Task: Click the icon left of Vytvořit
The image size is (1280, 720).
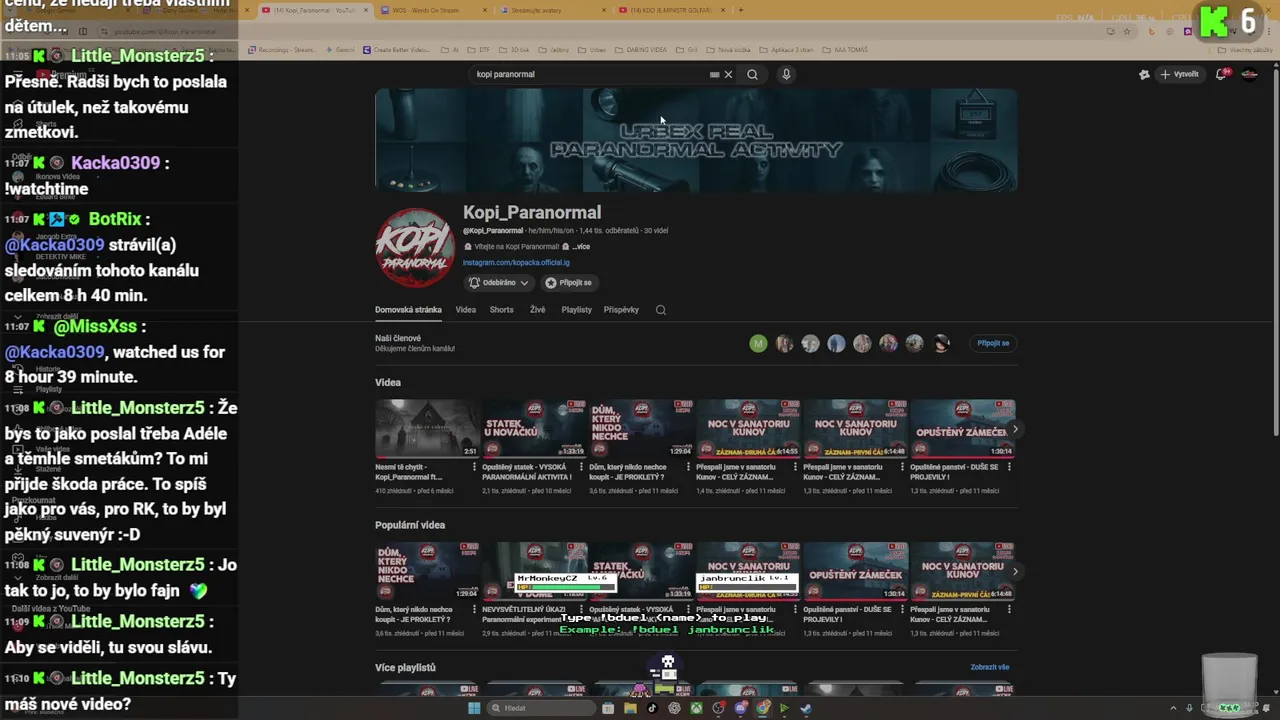Action: point(1144,74)
